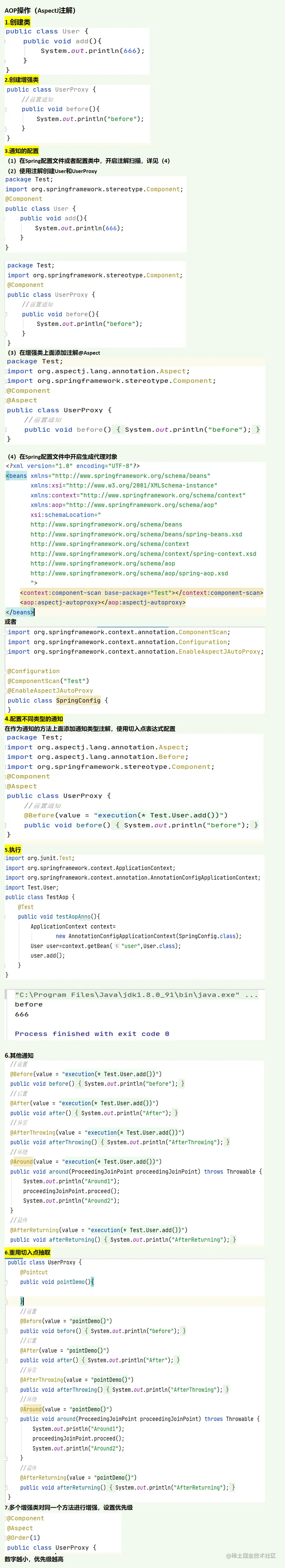Click the '<aop:aspectj-autoproxy>' line
The width and height of the screenshot is (285, 1568).
point(103,603)
